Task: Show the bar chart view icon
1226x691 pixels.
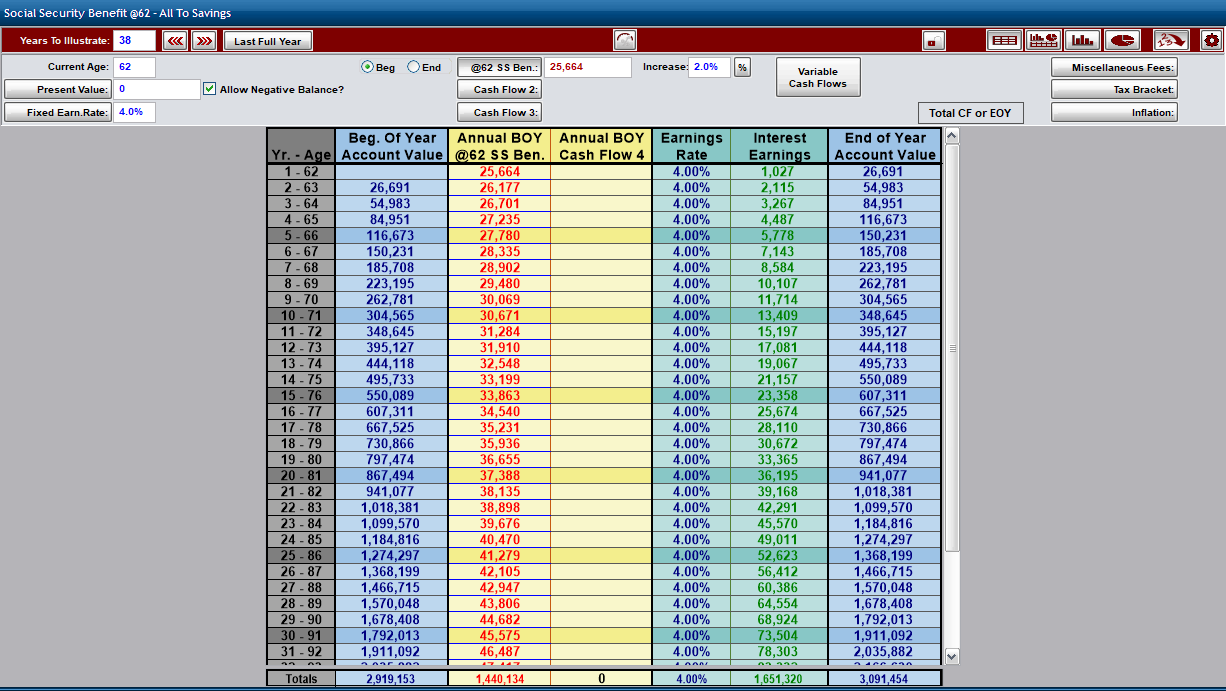Action: [1083, 41]
